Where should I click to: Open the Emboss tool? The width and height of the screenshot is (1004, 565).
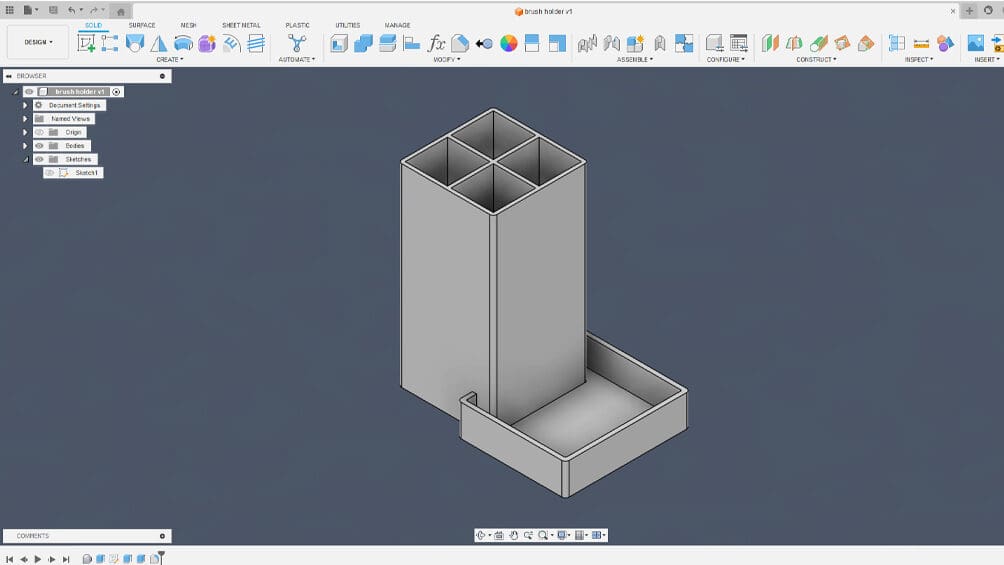[231, 43]
